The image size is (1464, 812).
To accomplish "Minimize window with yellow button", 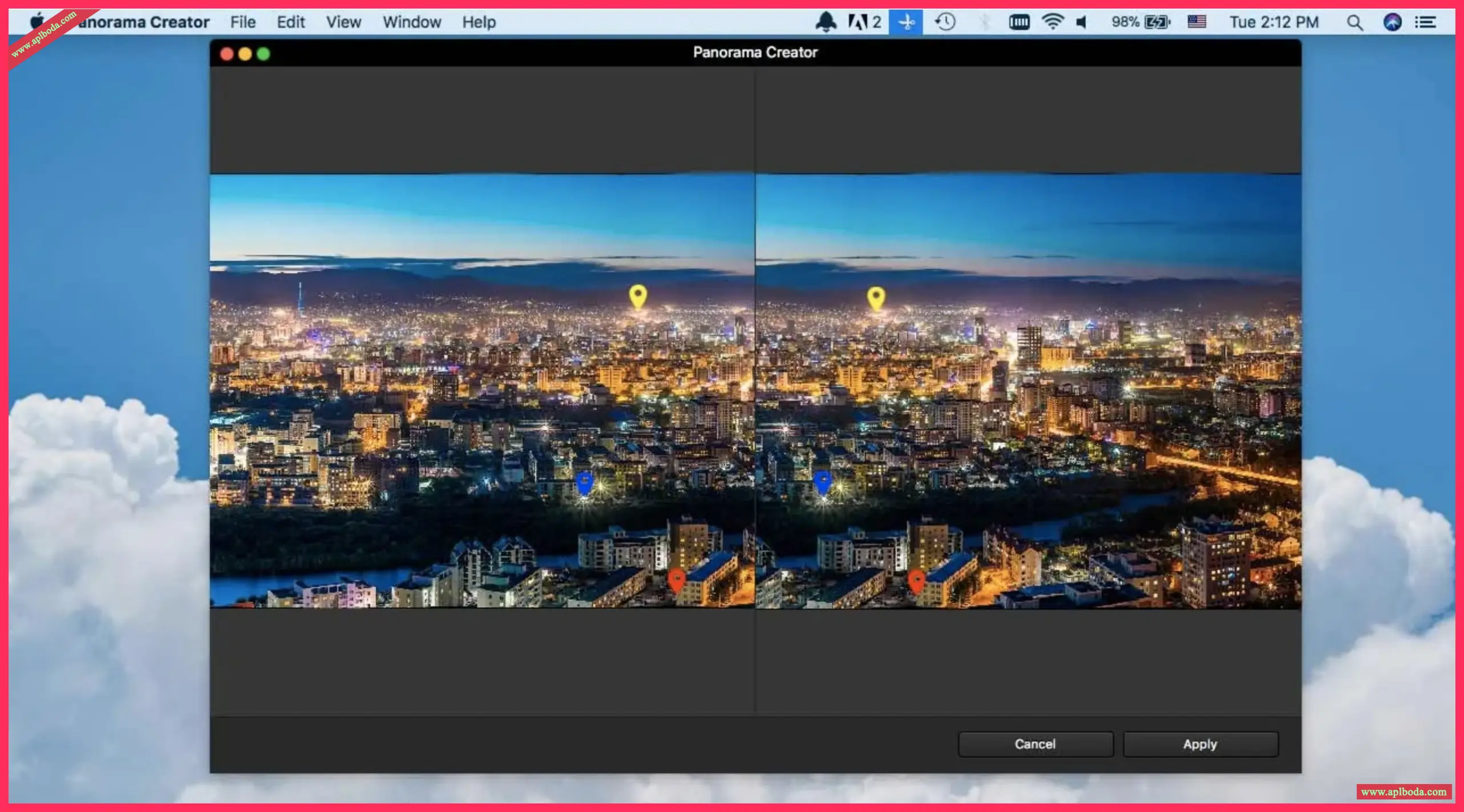I will point(245,54).
